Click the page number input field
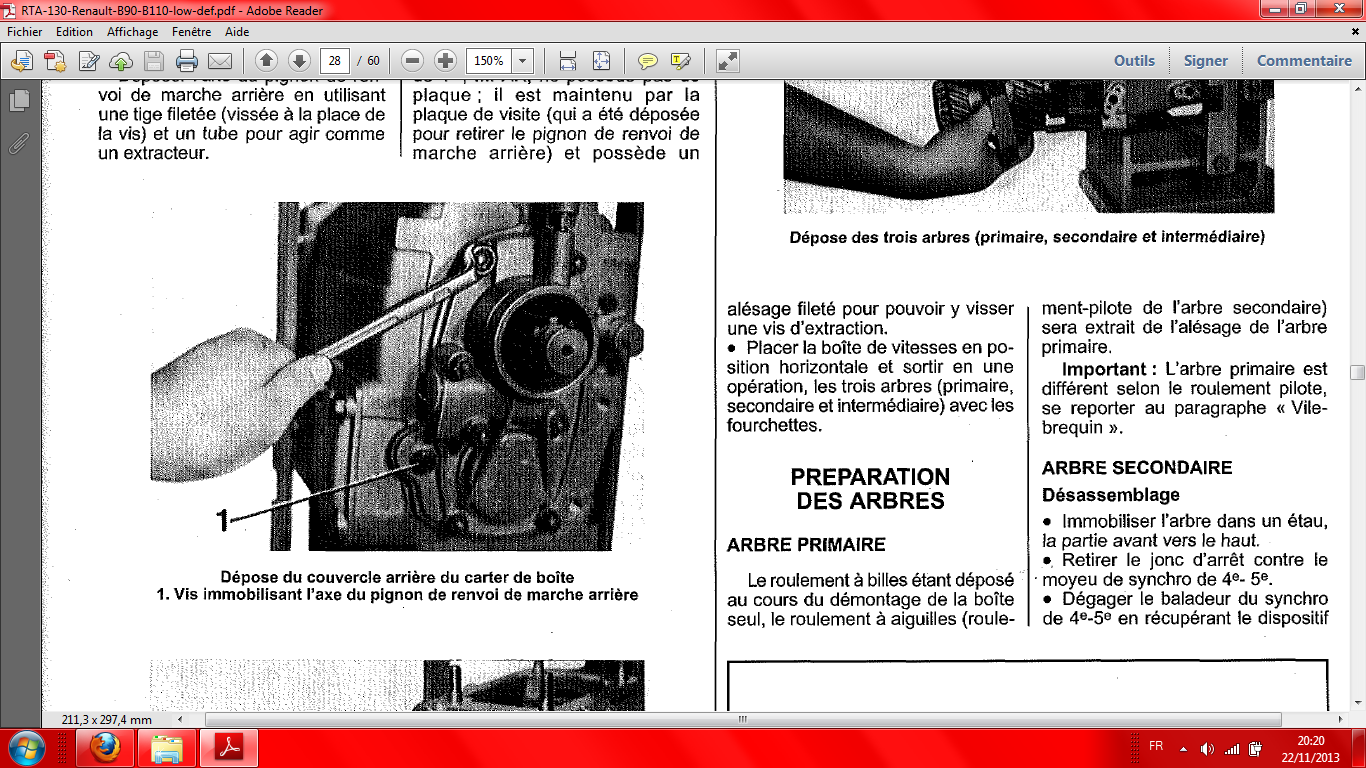1366x768 pixels. pyautogui.click(x=334, y=61)
